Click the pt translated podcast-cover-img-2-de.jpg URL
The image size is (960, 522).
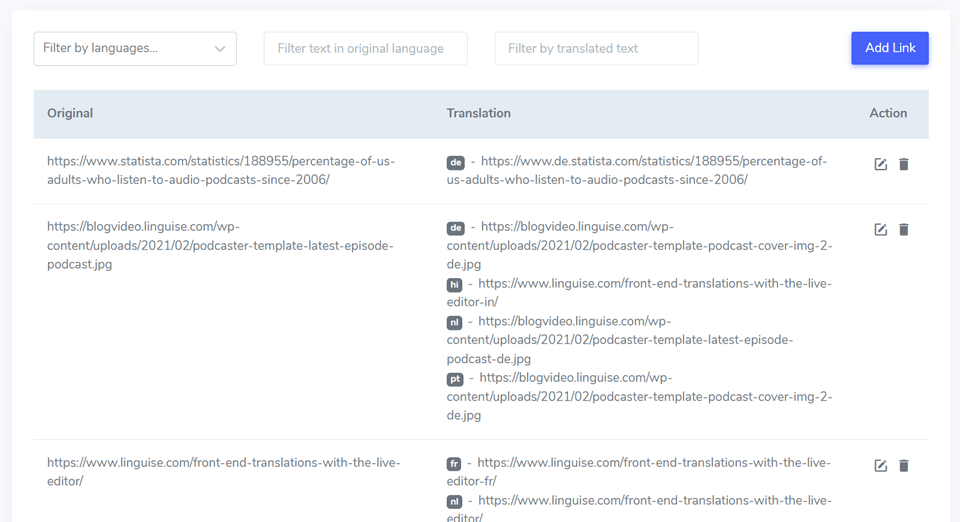point(639,397)
